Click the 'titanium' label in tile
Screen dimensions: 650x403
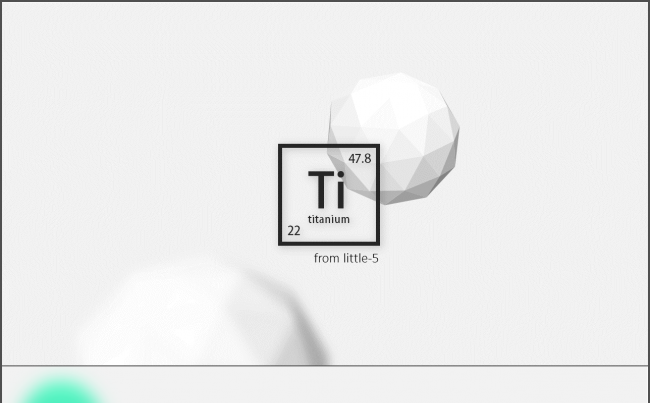(329, 219)
